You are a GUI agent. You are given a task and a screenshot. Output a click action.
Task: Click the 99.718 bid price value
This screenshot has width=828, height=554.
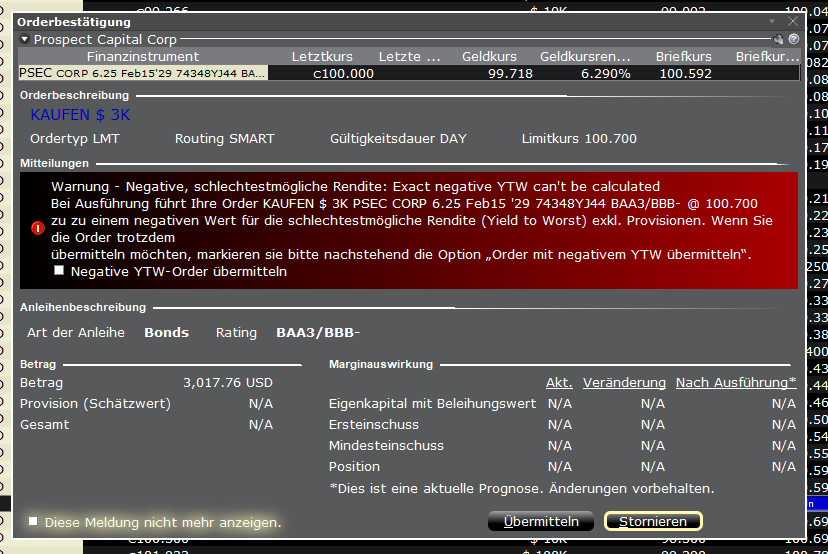[510, 73]
